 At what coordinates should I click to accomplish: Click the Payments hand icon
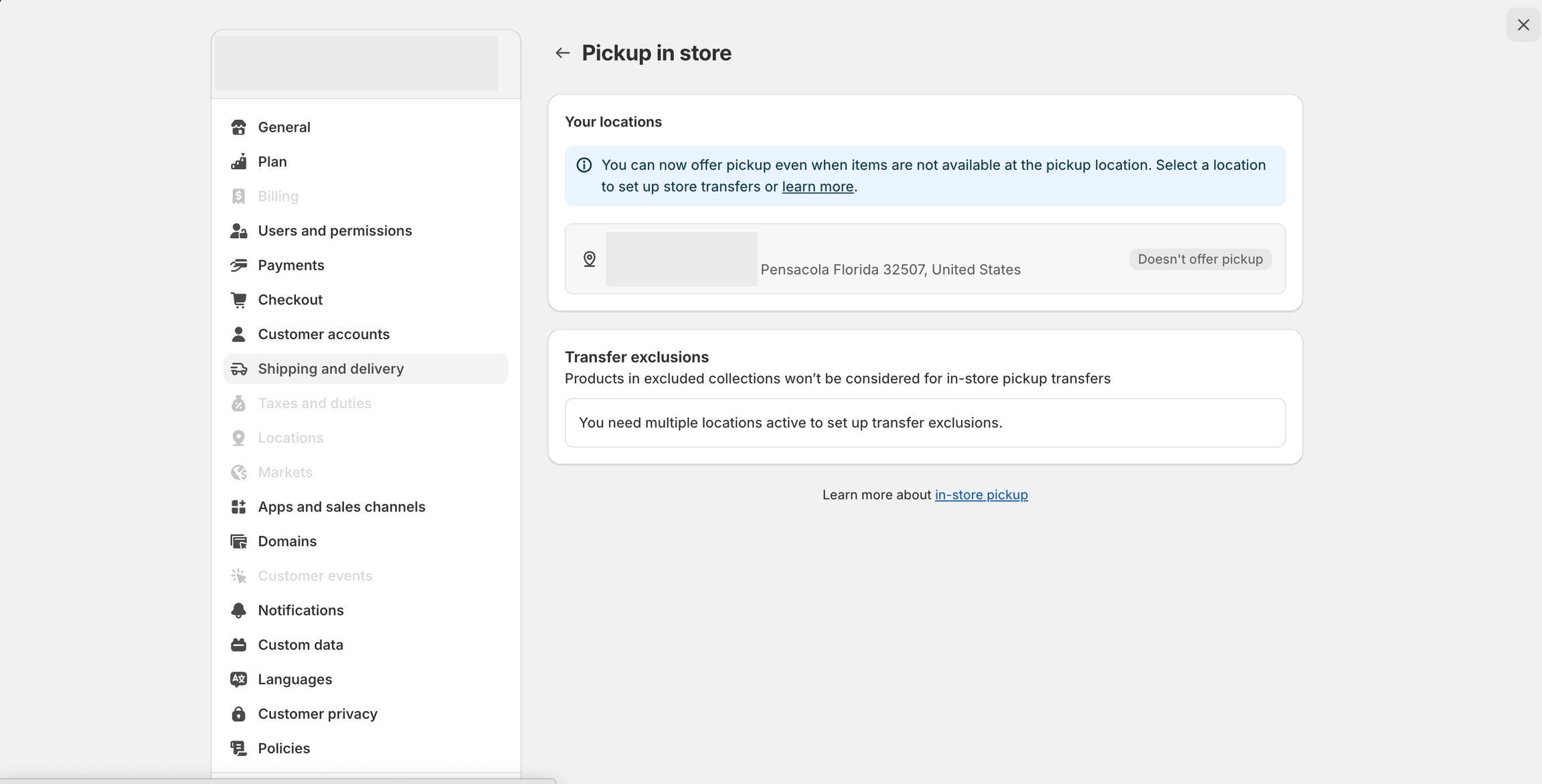point(238,266)
